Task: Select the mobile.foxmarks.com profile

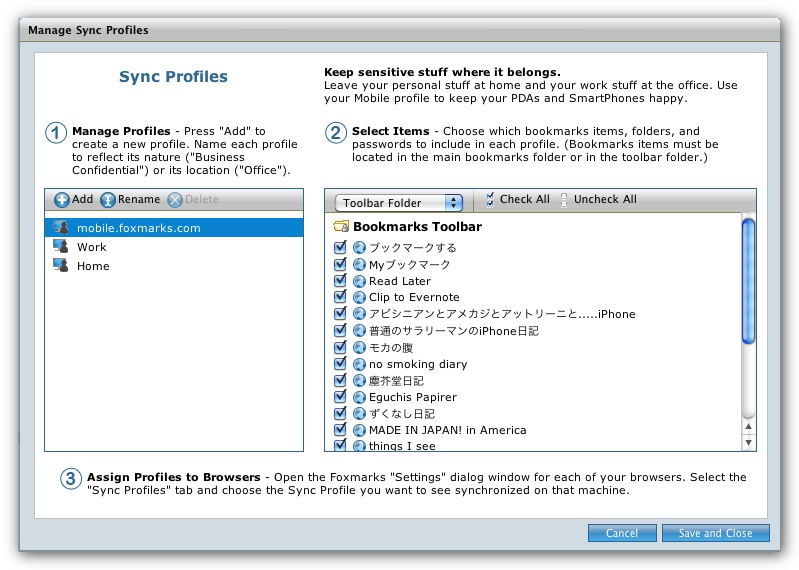Action: point(174,228)
